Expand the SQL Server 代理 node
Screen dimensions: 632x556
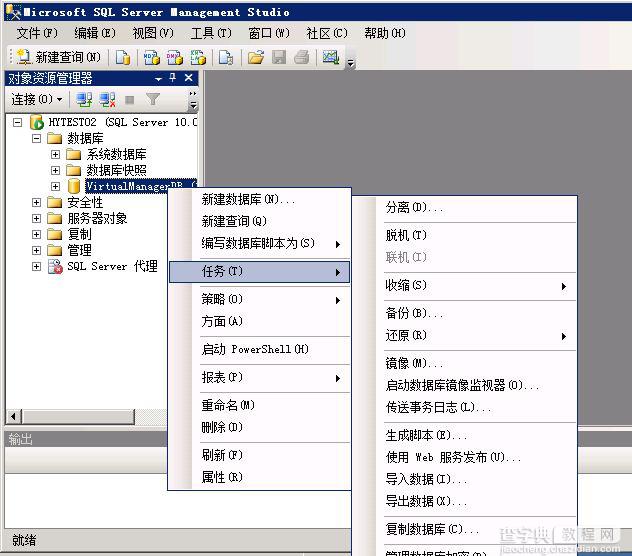point(36,266)
